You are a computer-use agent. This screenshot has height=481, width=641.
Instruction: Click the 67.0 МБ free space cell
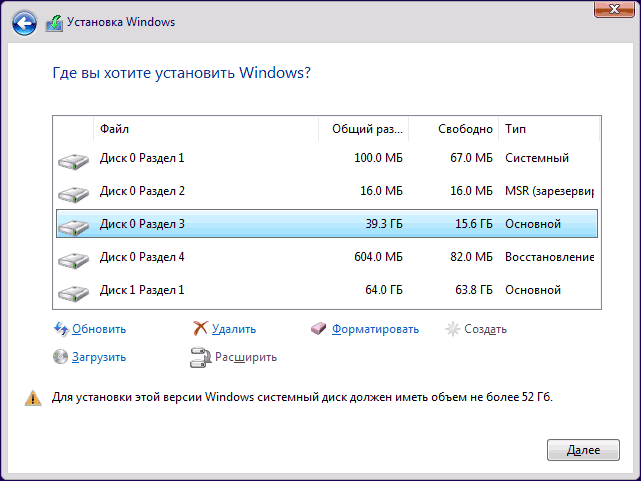click(471, 158)
